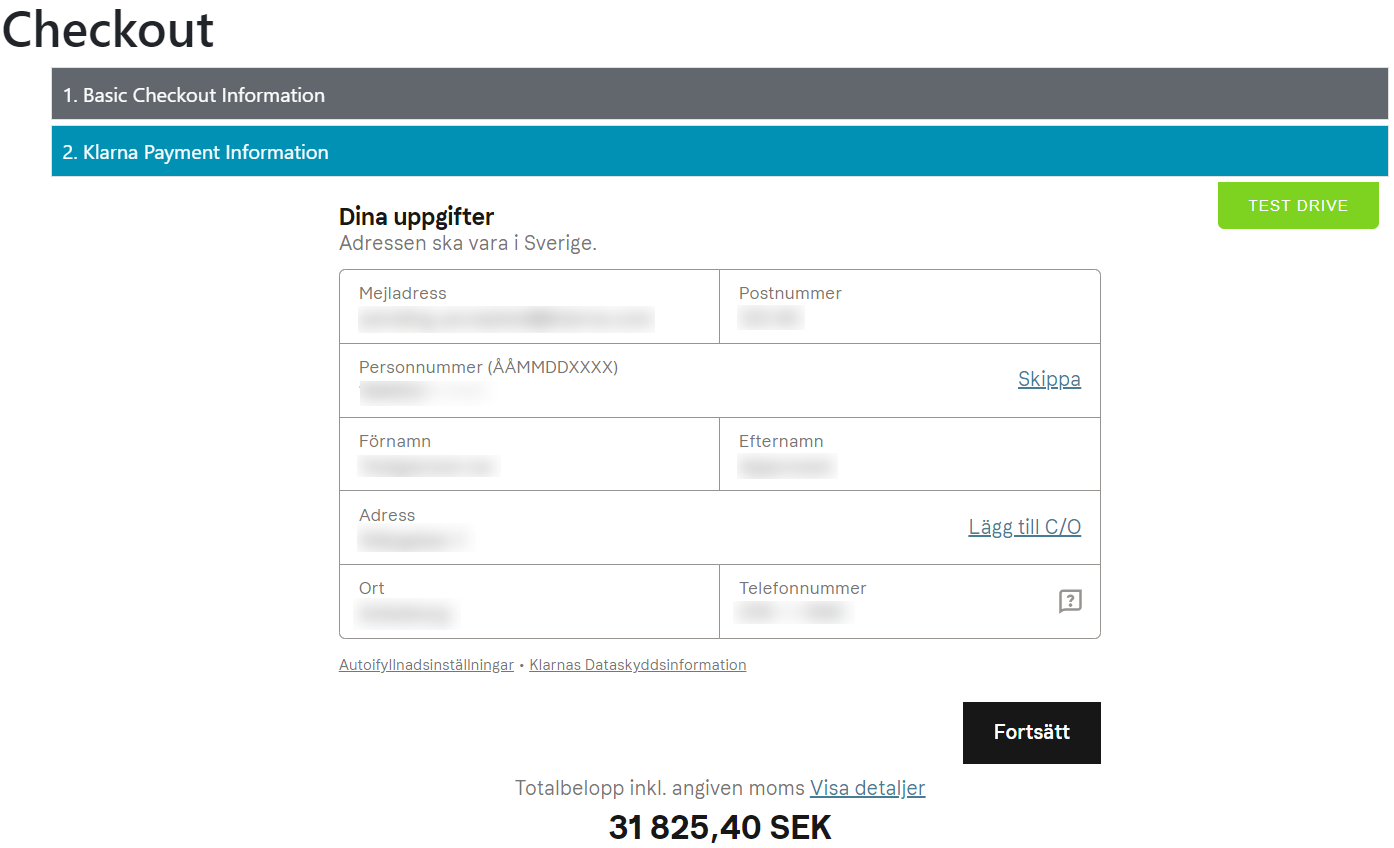Open Klarnas Dataskyddsinformation link
Image resolution: width=1394 pixels, height=848 pixels.
638,665
